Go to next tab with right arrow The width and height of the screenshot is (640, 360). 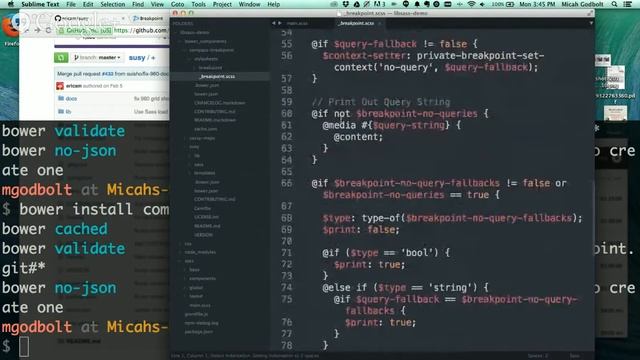click(280, 23)
